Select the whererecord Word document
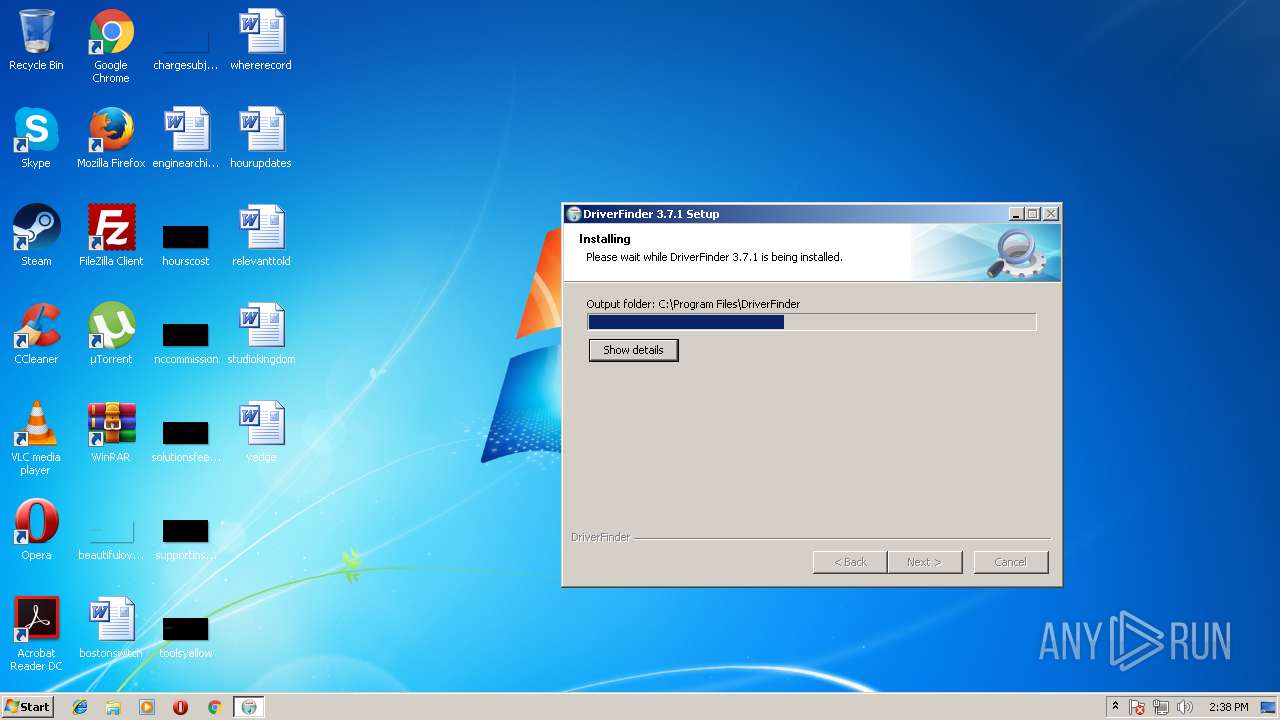Image resolution: width=1280 pixels, height=720 pixels. pos(261,41)
